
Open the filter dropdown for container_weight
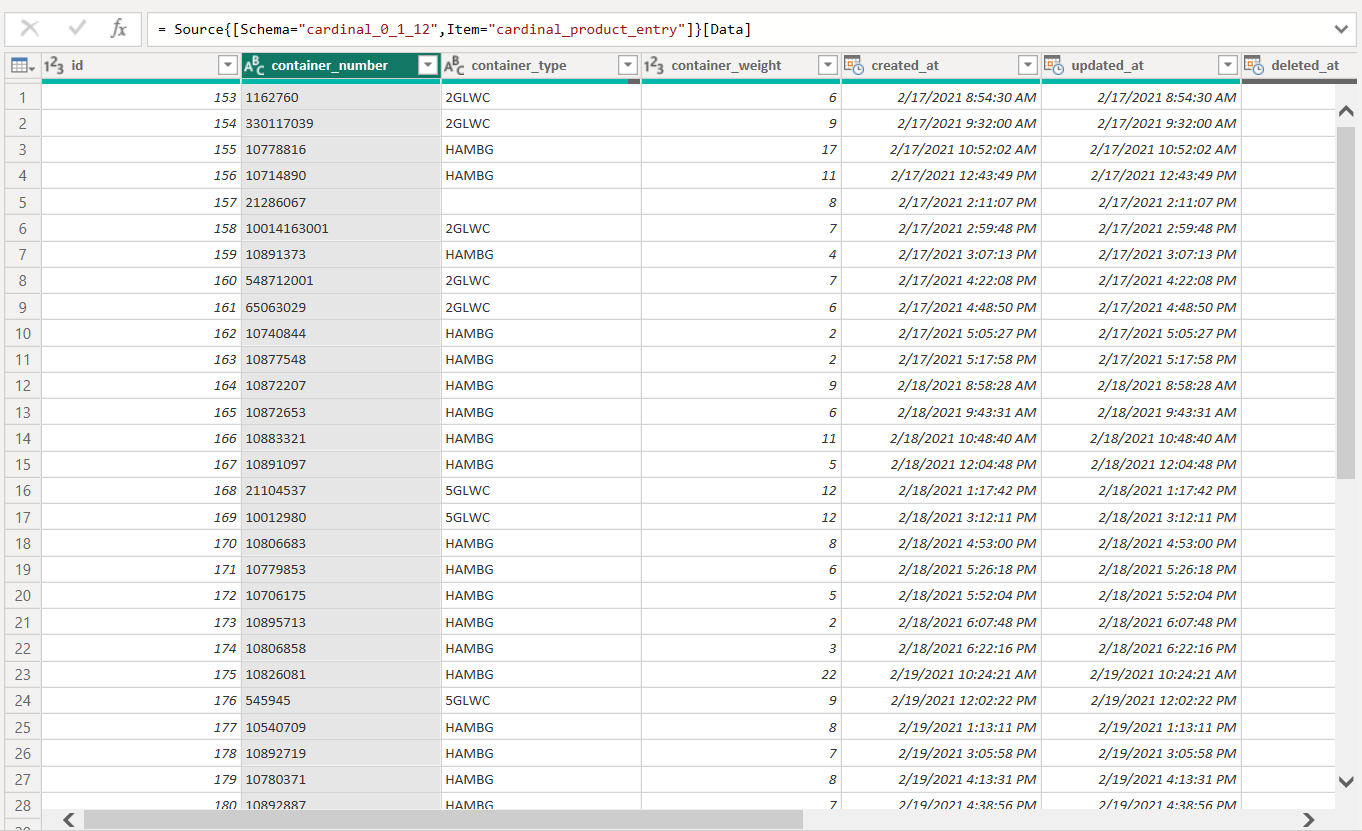[x=828, y=66]
